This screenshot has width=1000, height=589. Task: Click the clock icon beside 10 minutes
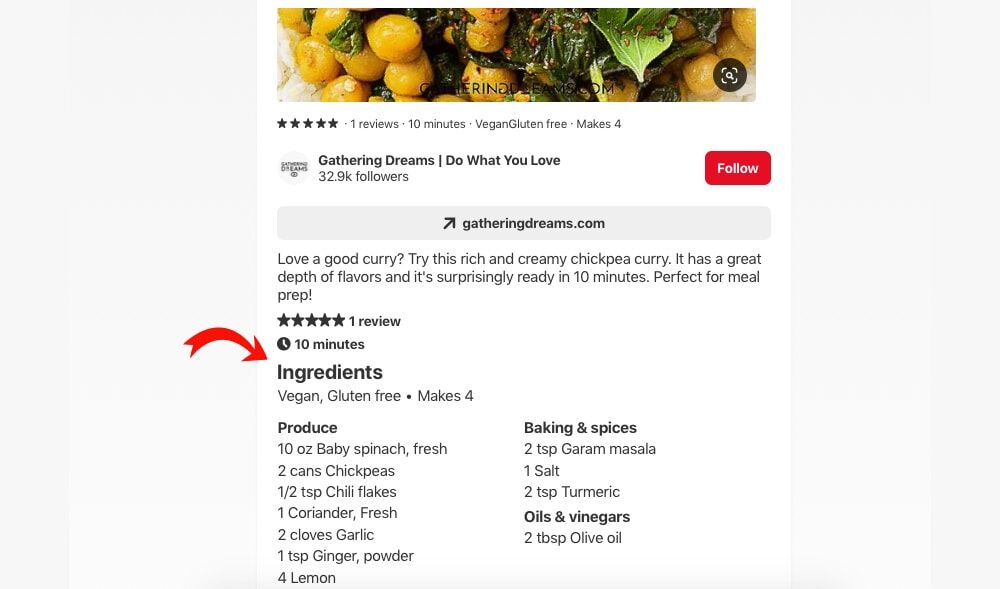click(x=284, y=344)
